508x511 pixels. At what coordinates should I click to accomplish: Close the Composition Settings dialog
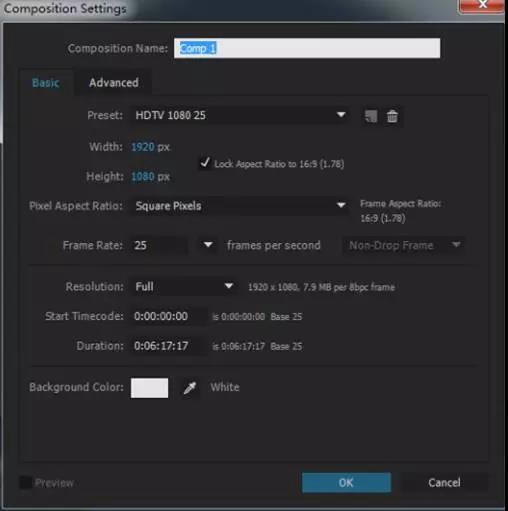point(482,6)
